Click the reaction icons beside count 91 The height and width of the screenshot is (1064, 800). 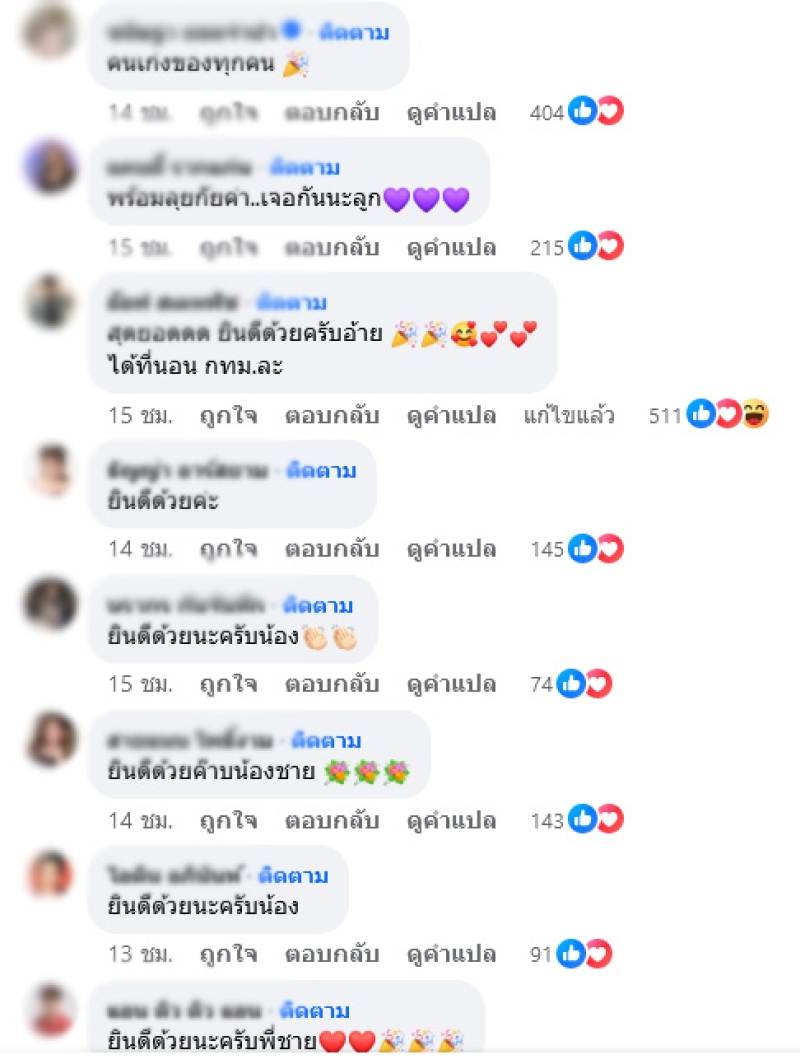pos(584,953)
